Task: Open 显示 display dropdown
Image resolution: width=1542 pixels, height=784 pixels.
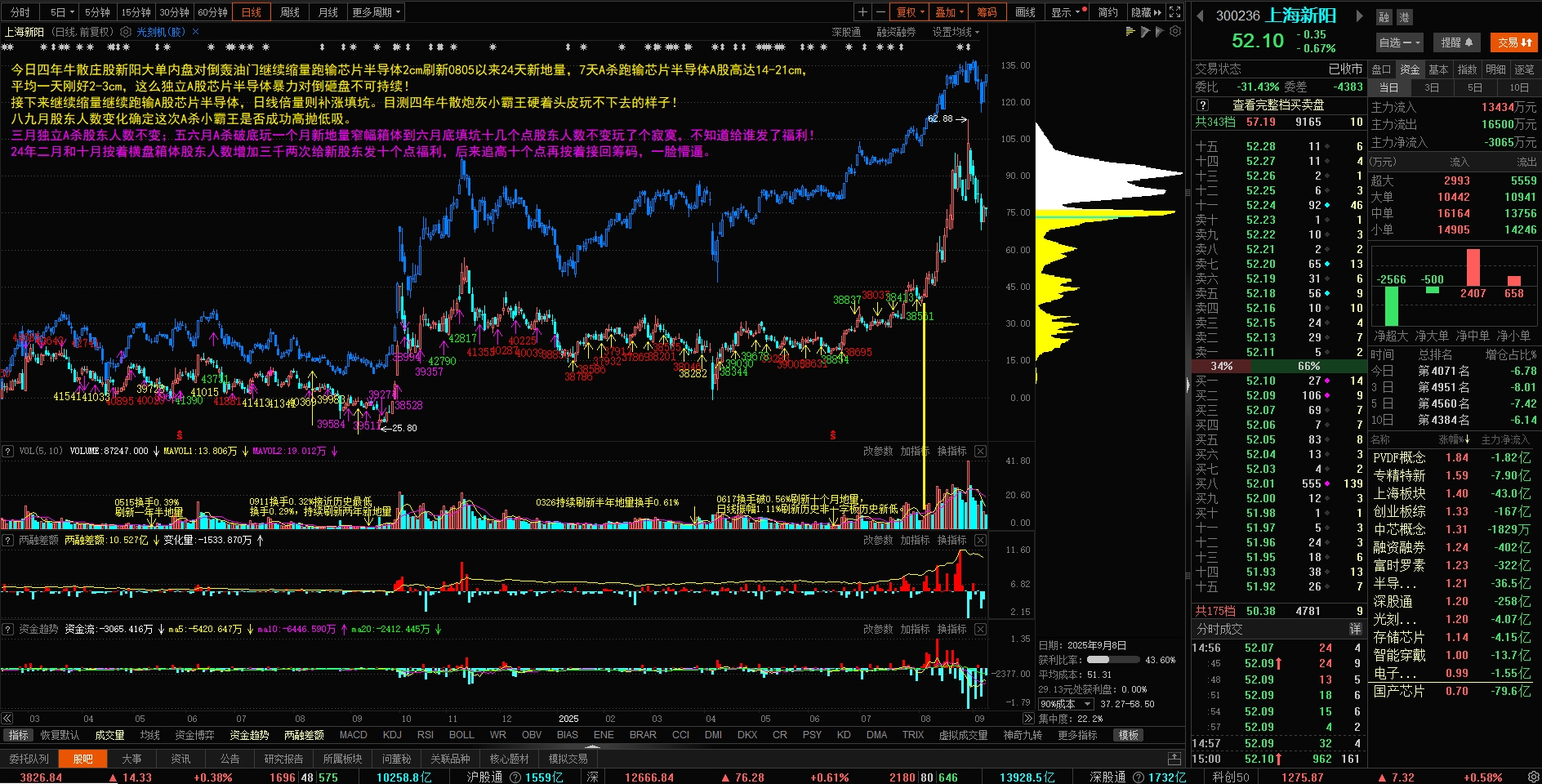Action: click(x=1066, y=12)
